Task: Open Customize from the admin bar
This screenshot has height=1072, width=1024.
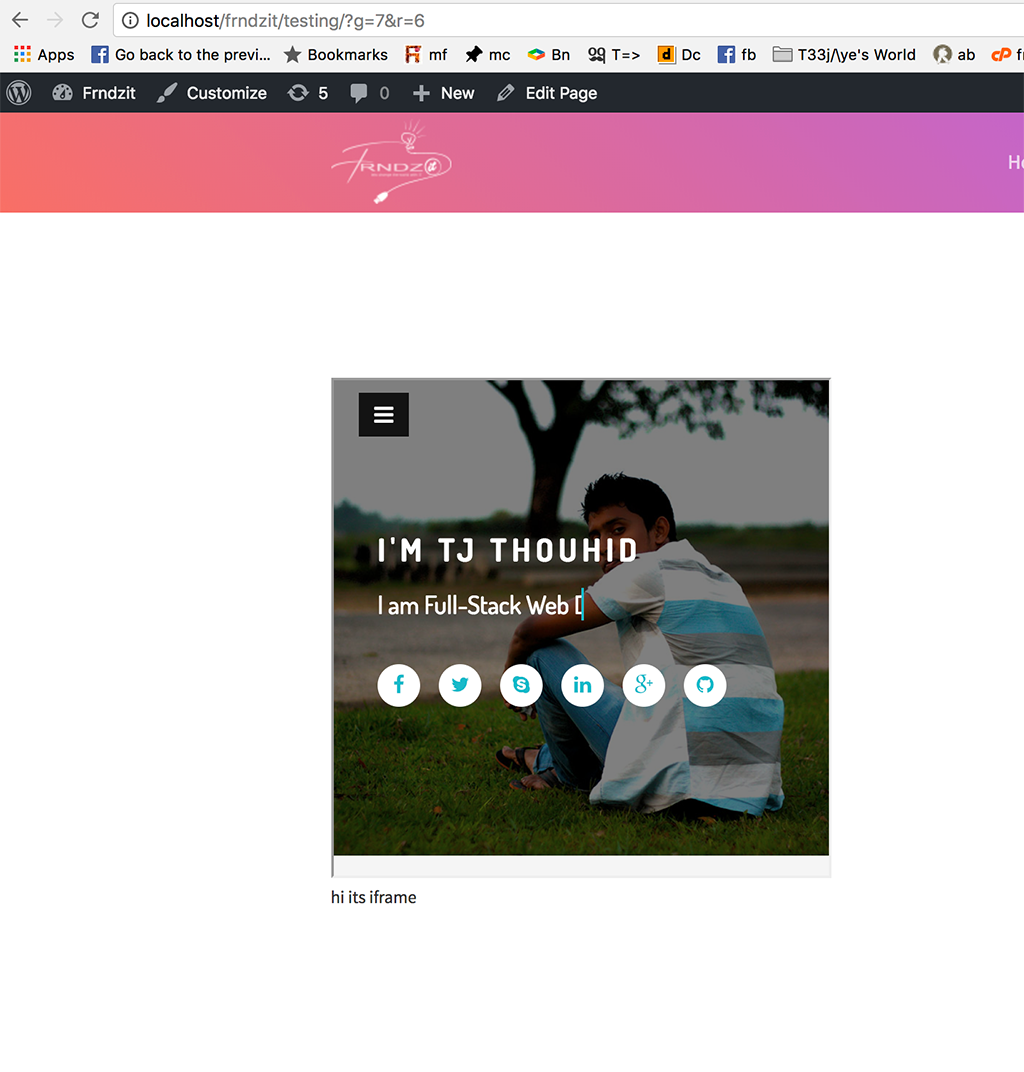Action: pyautogui.click(x=212, y=92)
